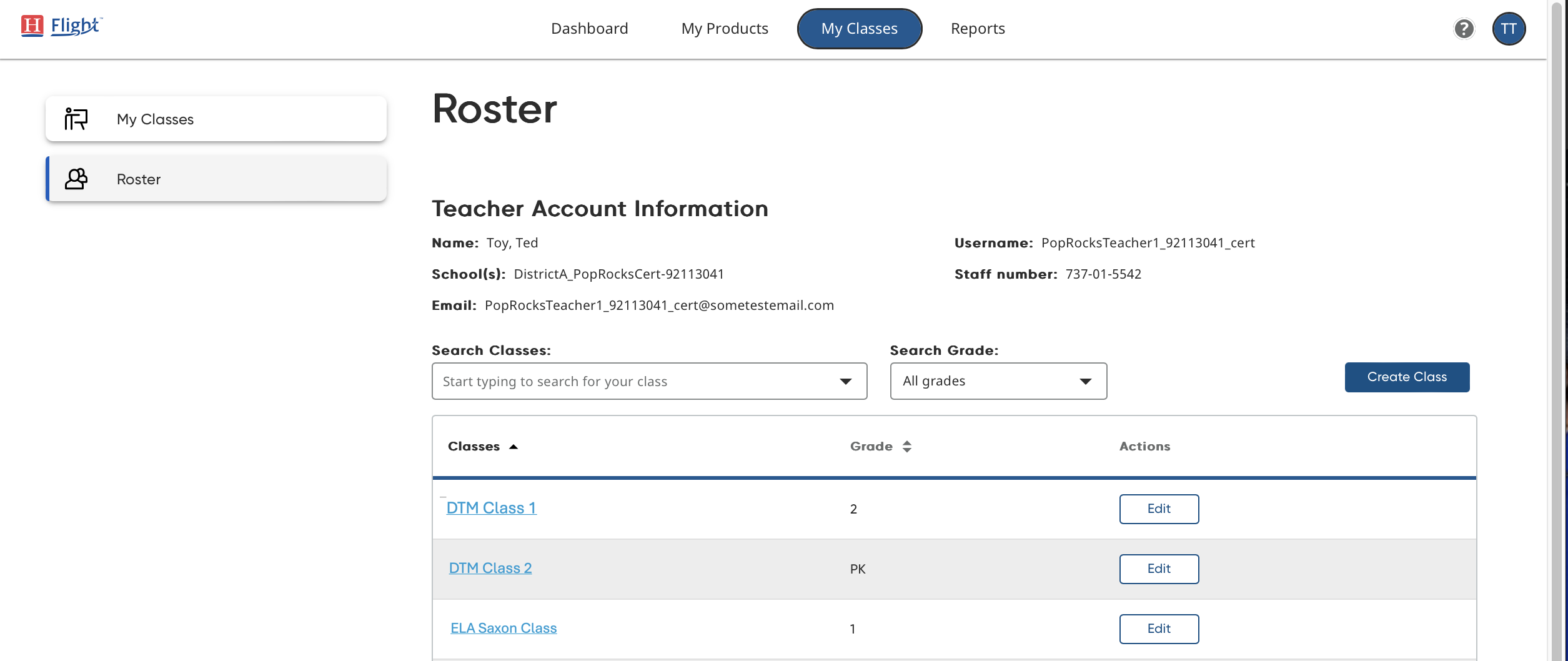Screen dimensions: 1568x661
Task: Open the DTM Class 2 roster link
Action: (490, 568)
